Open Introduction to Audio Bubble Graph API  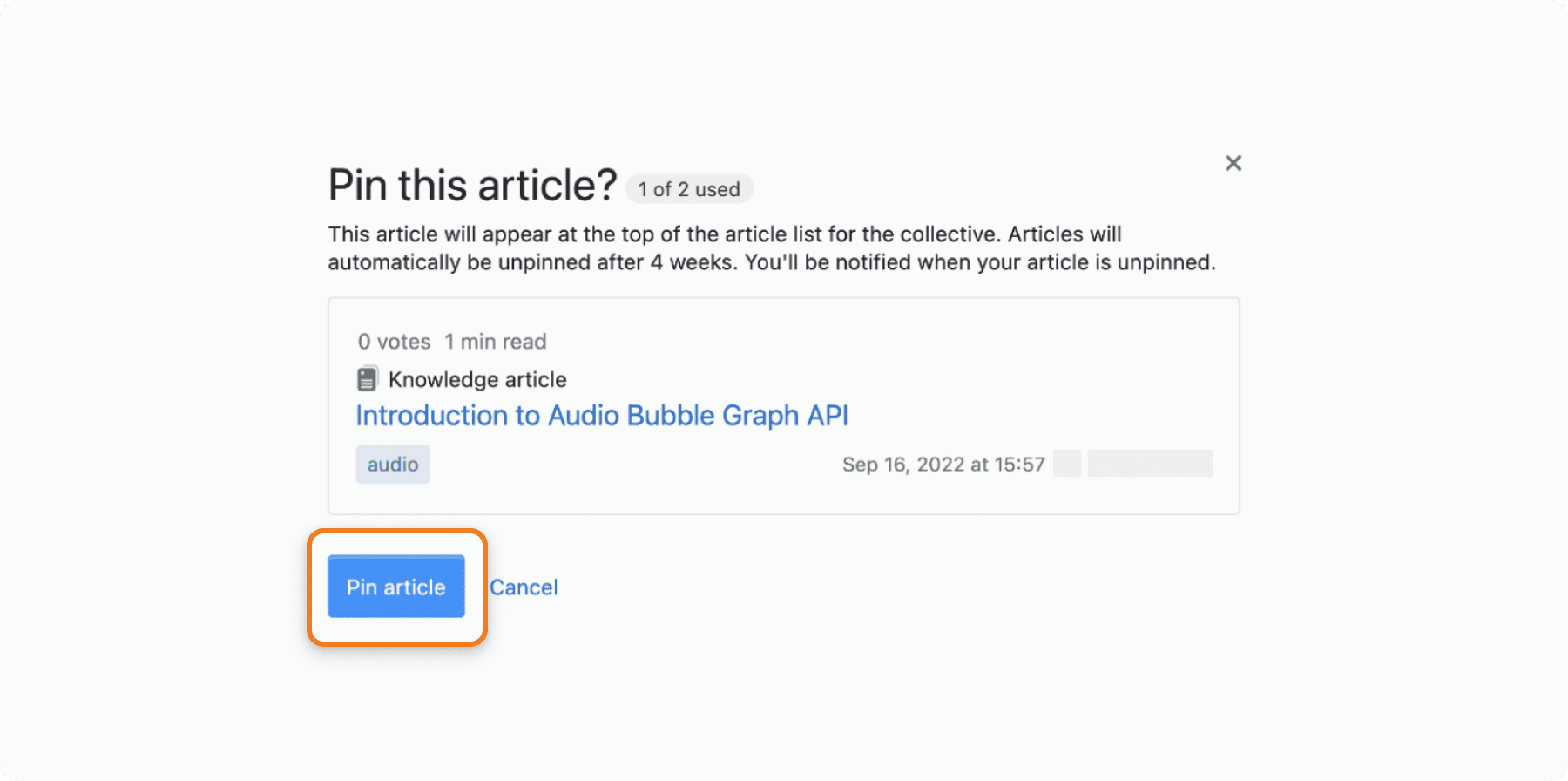click(602, 416)
